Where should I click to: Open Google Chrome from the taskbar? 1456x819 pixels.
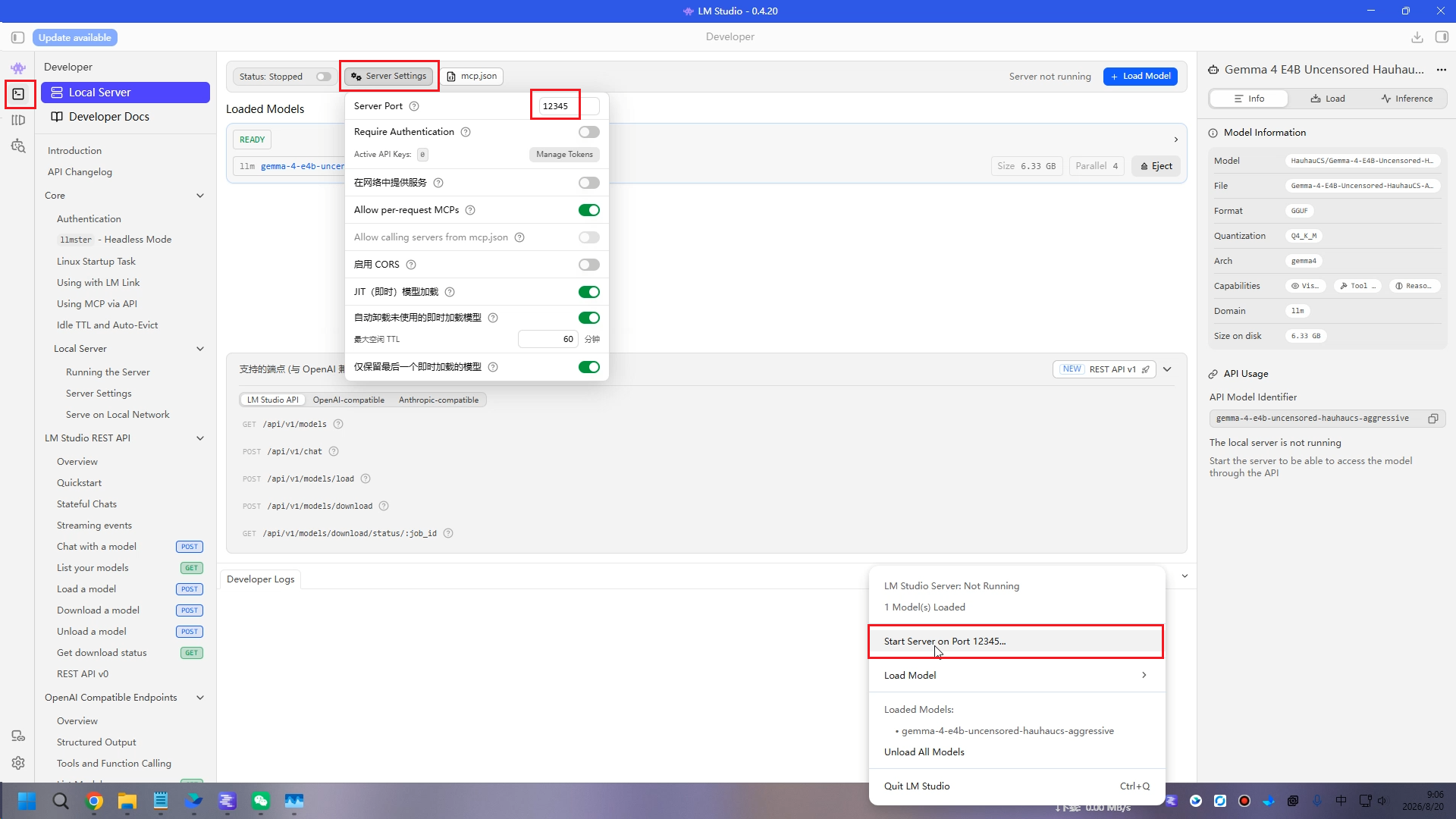[94, 801]
